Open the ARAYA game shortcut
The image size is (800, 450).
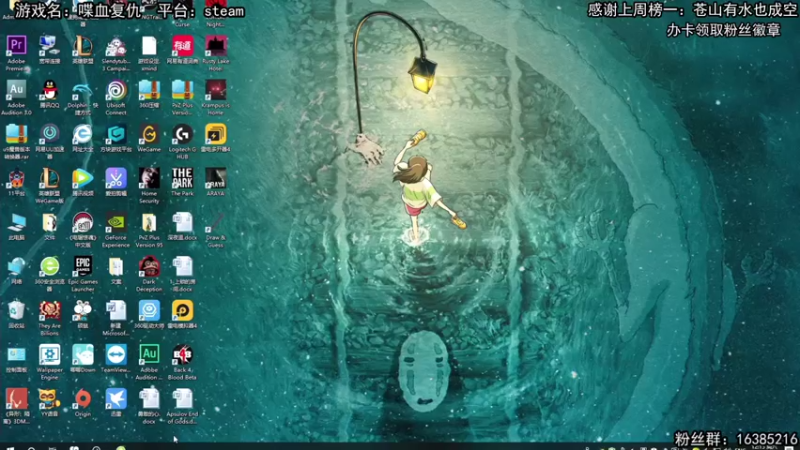[215, 179]
